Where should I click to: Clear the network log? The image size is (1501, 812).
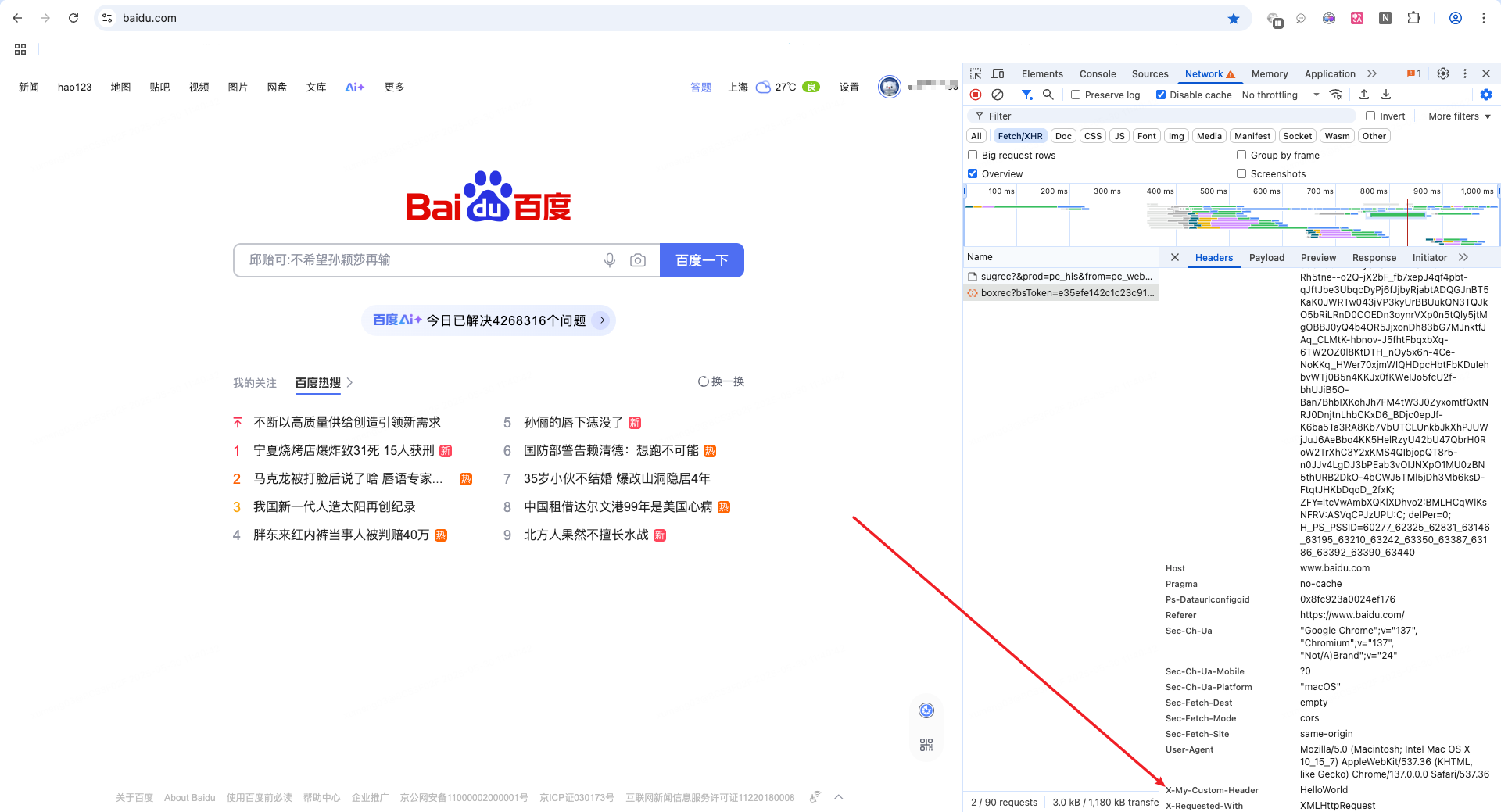[x=998, y=95]
